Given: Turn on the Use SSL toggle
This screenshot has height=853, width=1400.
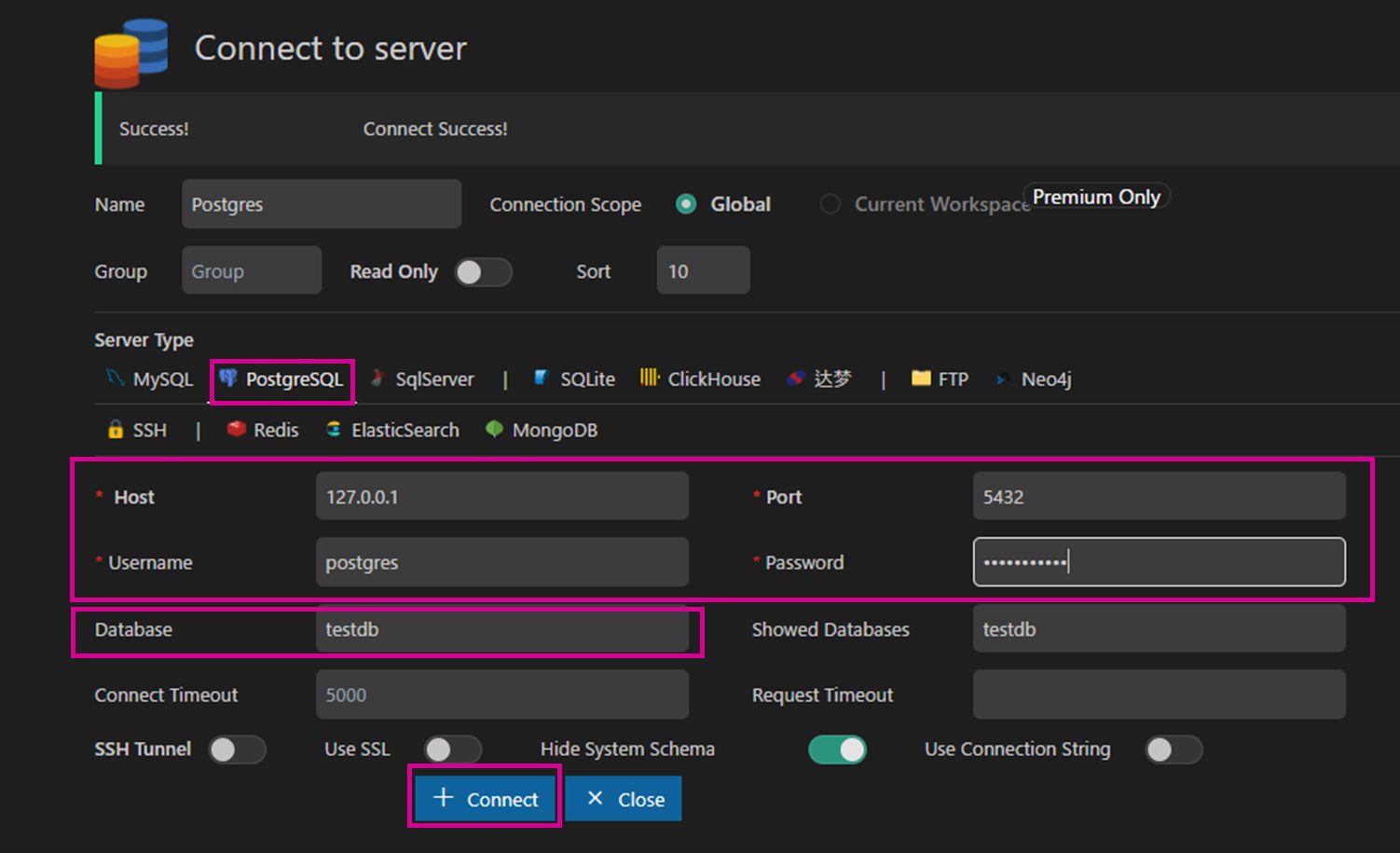Looking at the screenshot, I should click(454, 750).
